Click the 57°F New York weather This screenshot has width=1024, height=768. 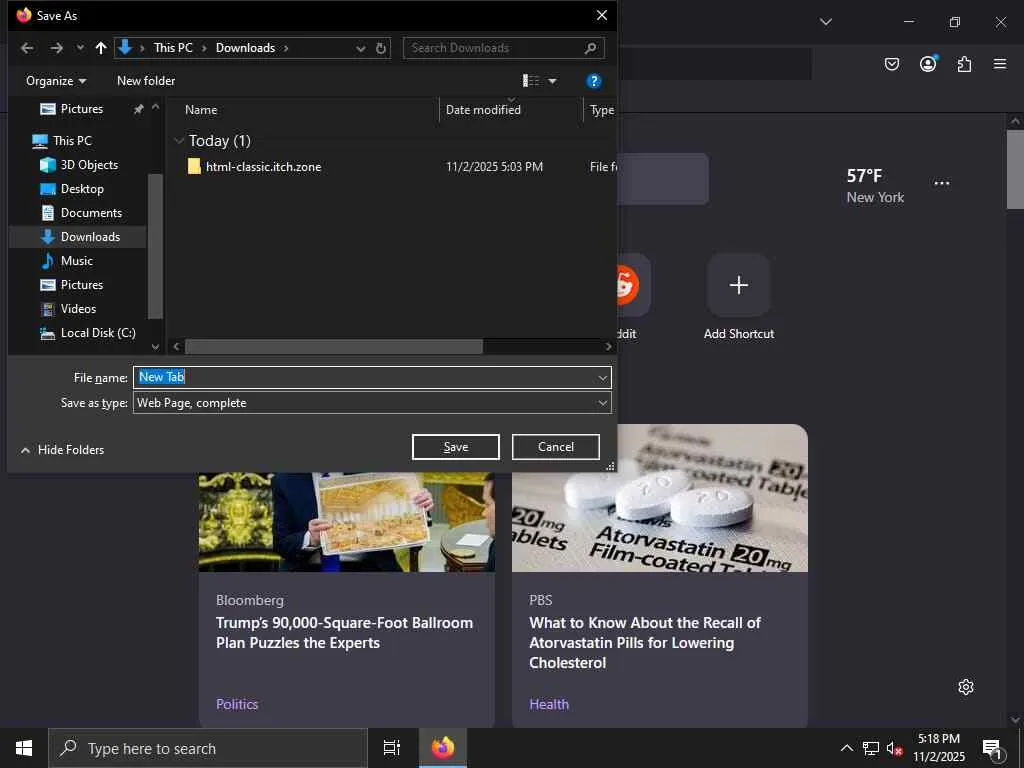point(875,186)
